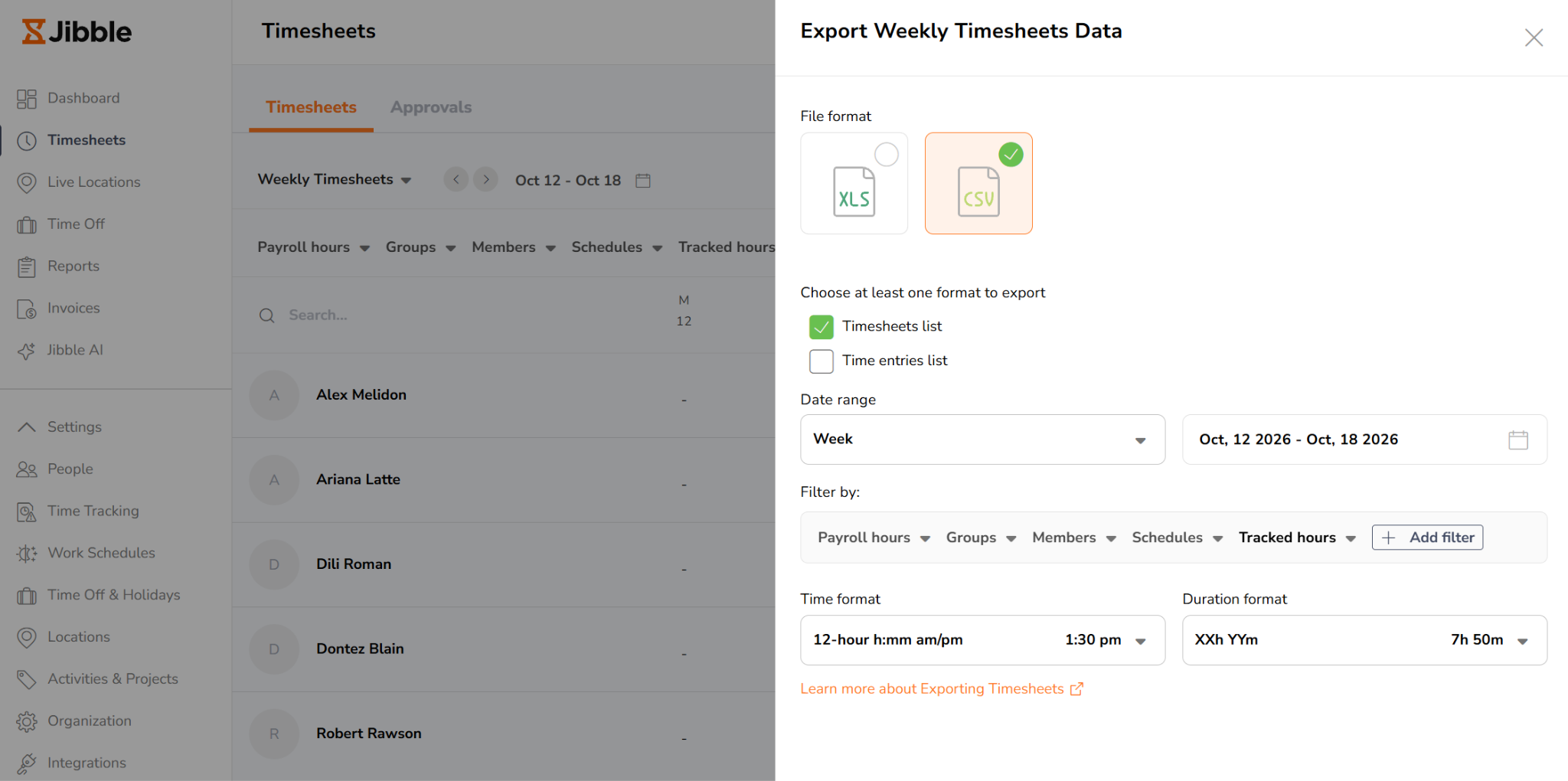Image resolution: width=1568 pixels, height=781 pixels.
Task: Collapse the Settings section in the sidebar
Action: click(x=27, y=427)
